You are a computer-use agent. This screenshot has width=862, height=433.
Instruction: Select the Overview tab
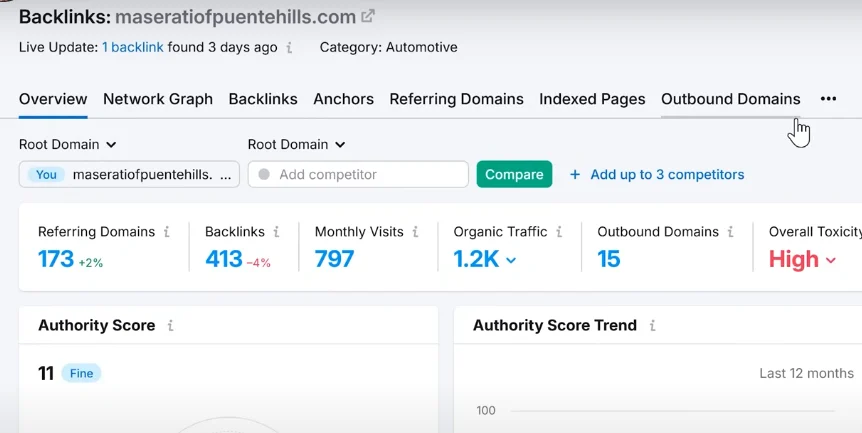coord(53,99)
